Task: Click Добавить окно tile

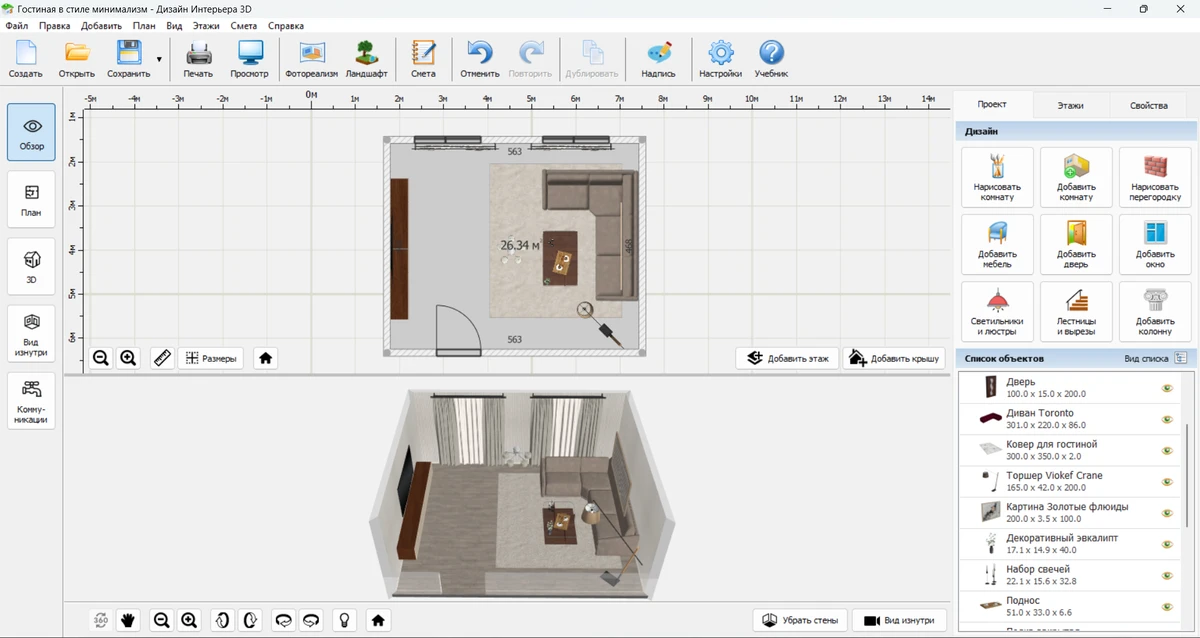Action: tap(1155, 244)
